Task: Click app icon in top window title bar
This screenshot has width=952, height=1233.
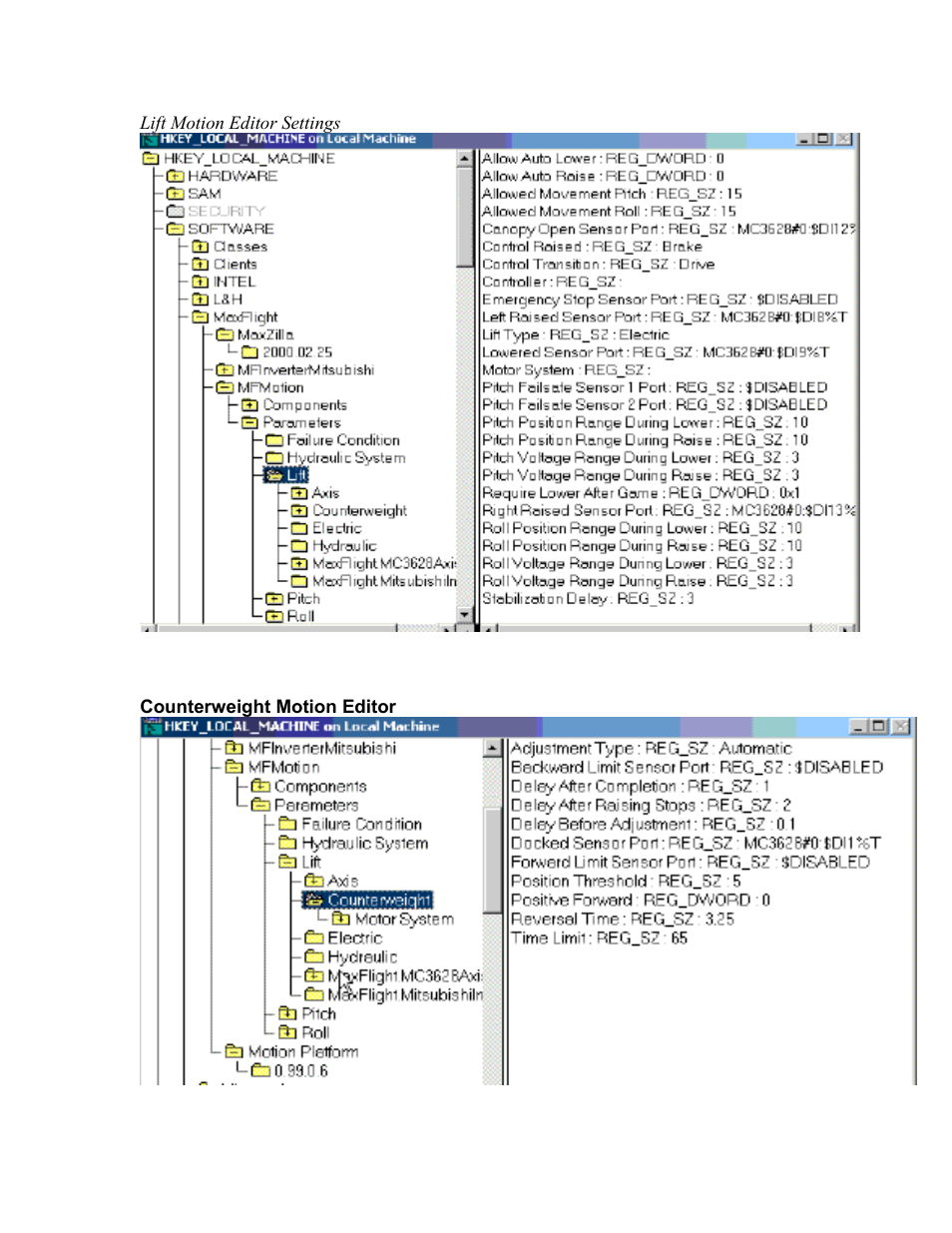Action: [x=151, y=140]
